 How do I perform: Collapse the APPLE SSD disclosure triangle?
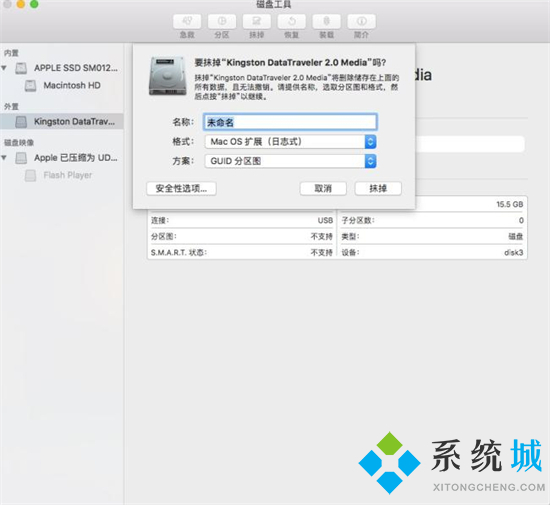[4, 68]
